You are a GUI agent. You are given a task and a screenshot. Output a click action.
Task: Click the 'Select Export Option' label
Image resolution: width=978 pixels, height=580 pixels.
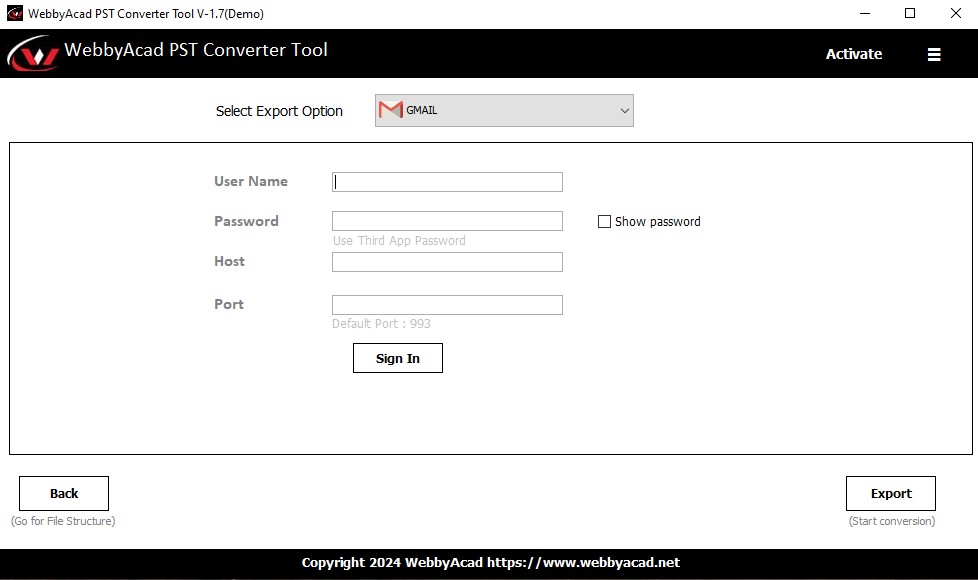pos(279,111)
